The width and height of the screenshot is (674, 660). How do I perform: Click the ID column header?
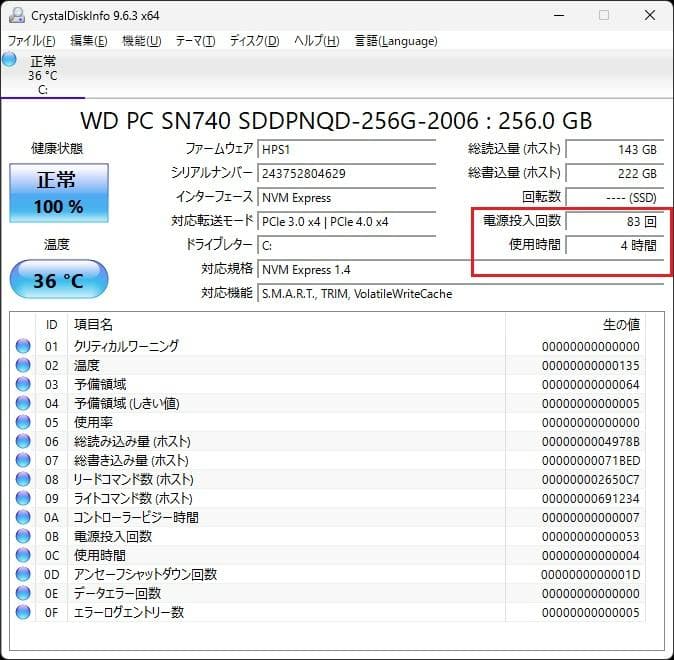(51, 325)
